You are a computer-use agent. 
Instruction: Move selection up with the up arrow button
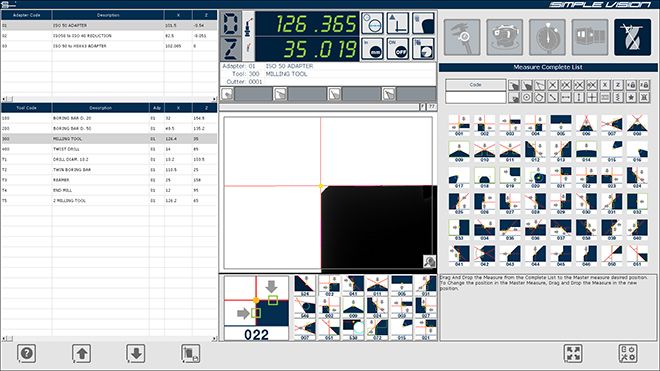click(82, 353)
